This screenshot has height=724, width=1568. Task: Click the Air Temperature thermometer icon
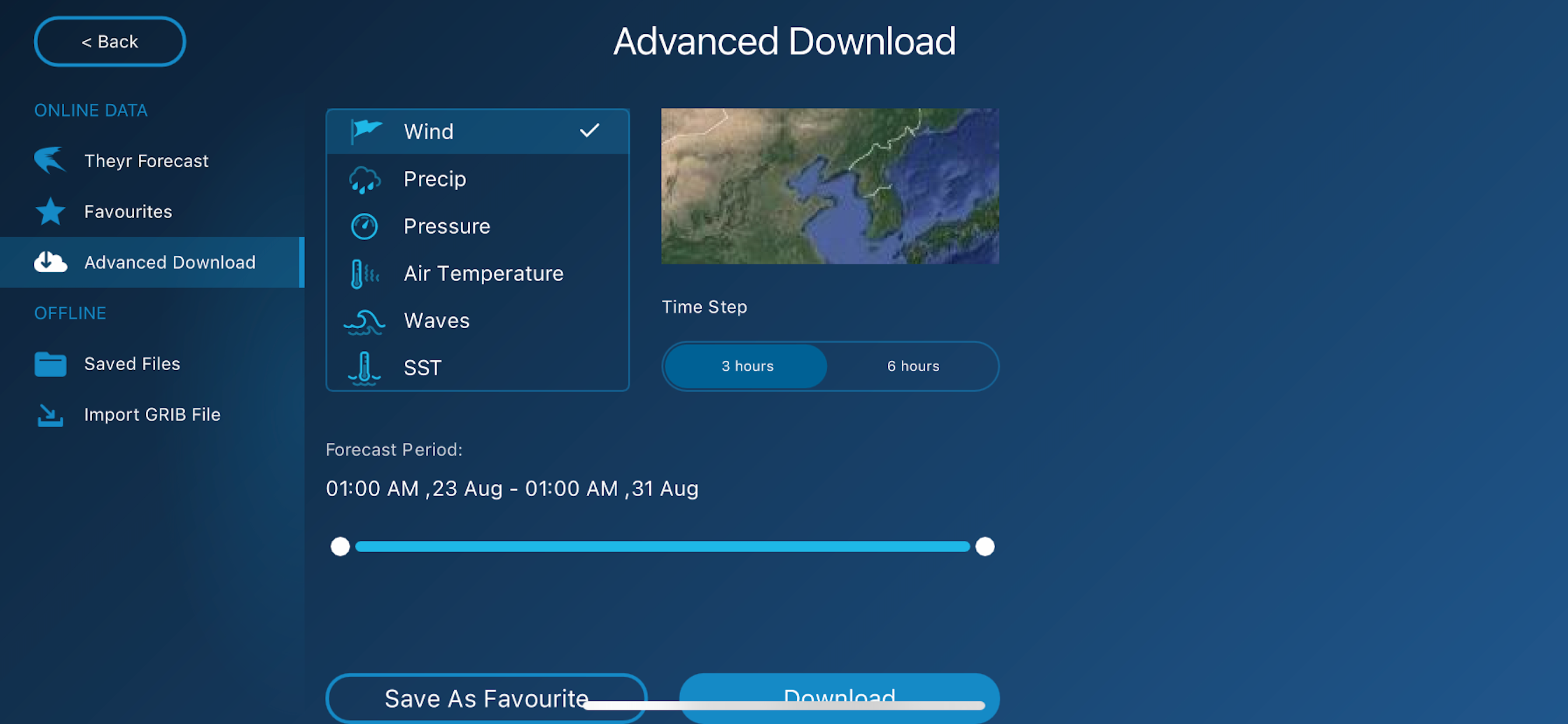click(x=364, y=274)
